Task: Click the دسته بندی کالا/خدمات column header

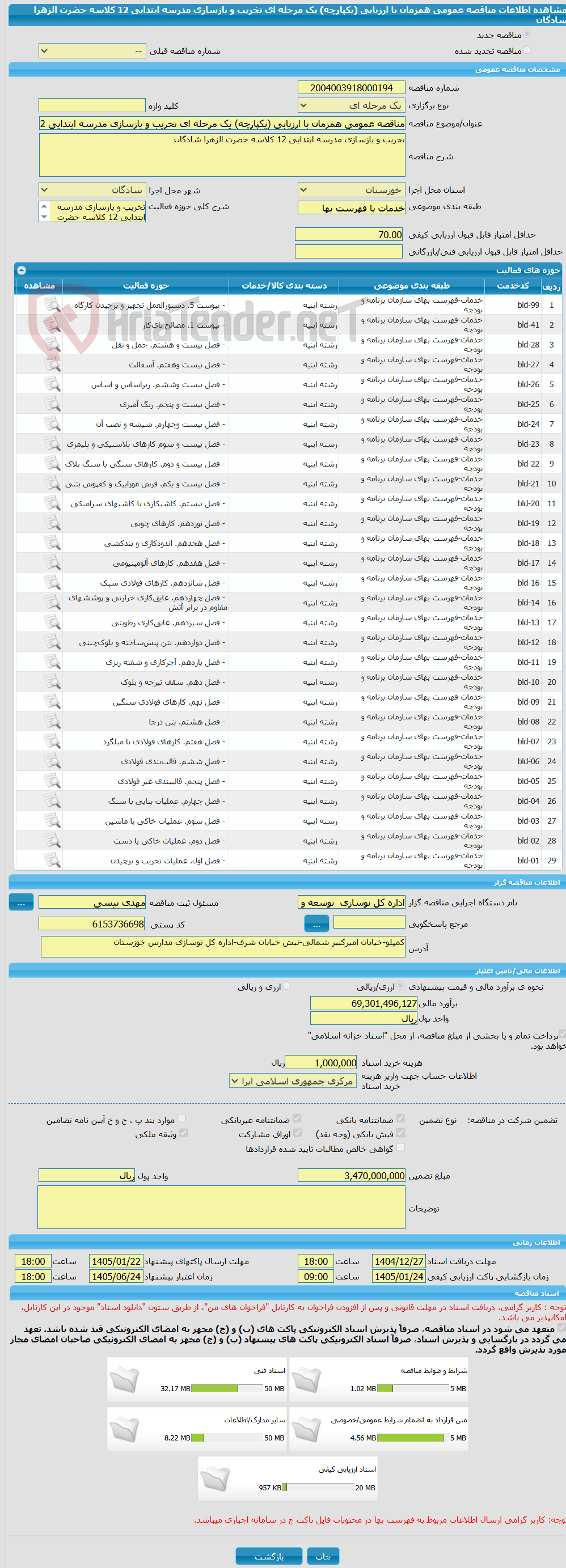Action: pos(284,286)
